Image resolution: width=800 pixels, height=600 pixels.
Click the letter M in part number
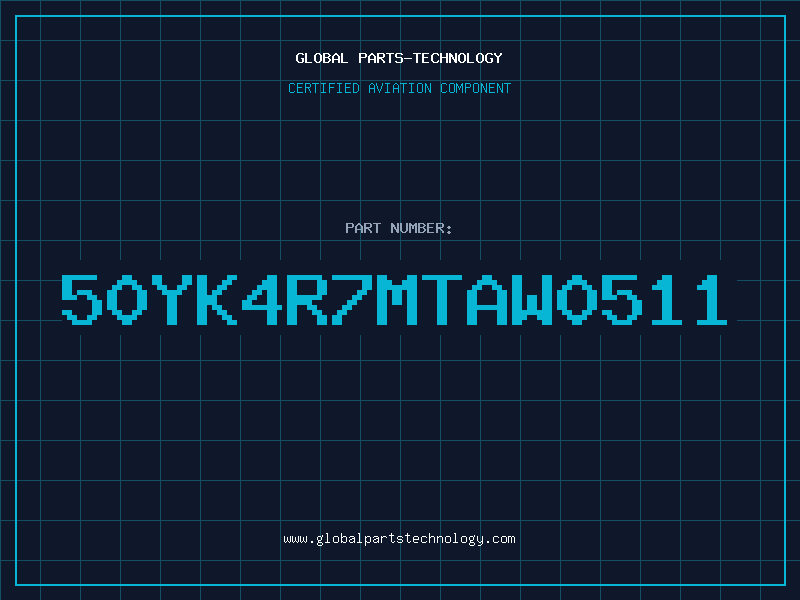pos(396,299)
